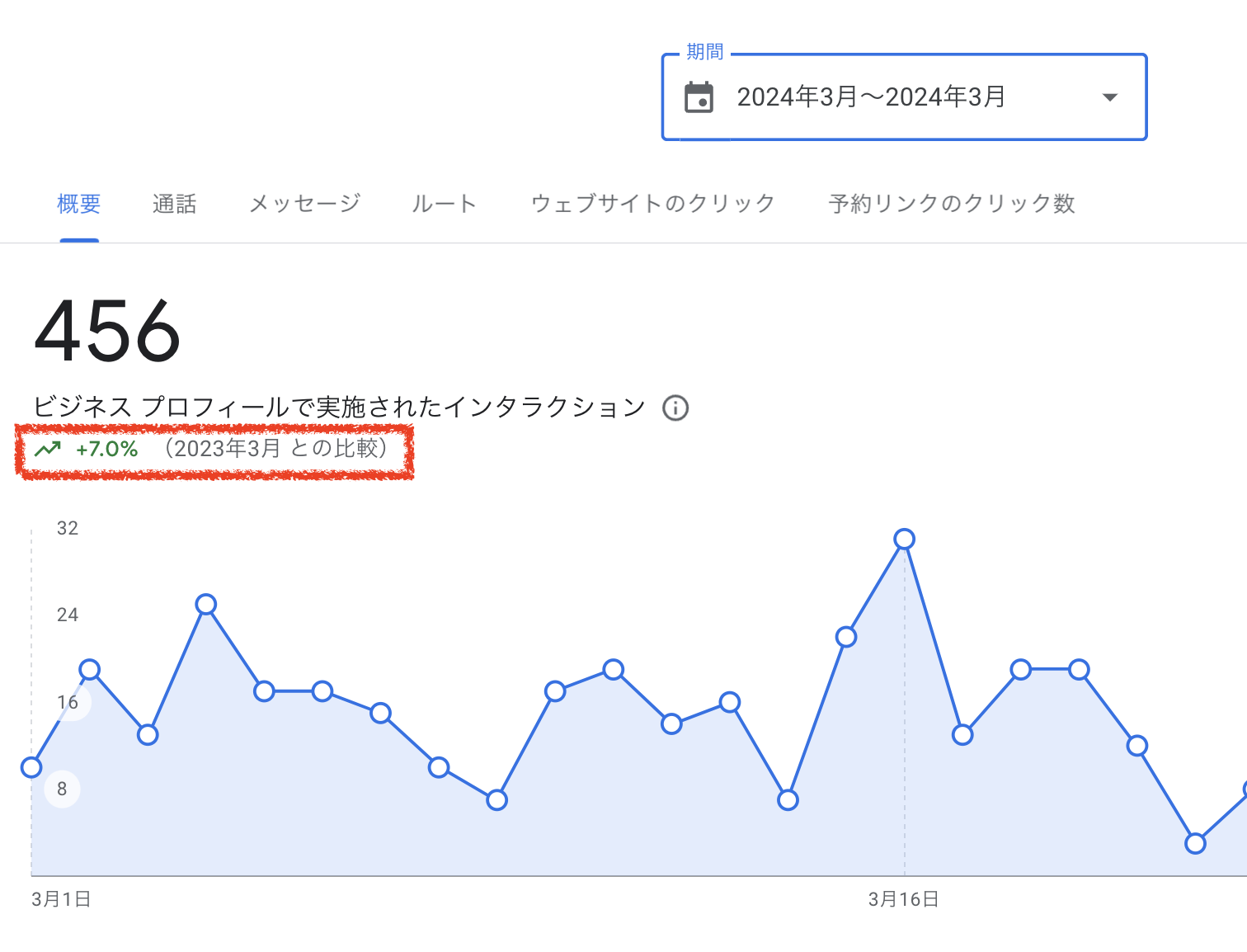
Task: Click the 期間 field label
Action: [x=705, y=52]
